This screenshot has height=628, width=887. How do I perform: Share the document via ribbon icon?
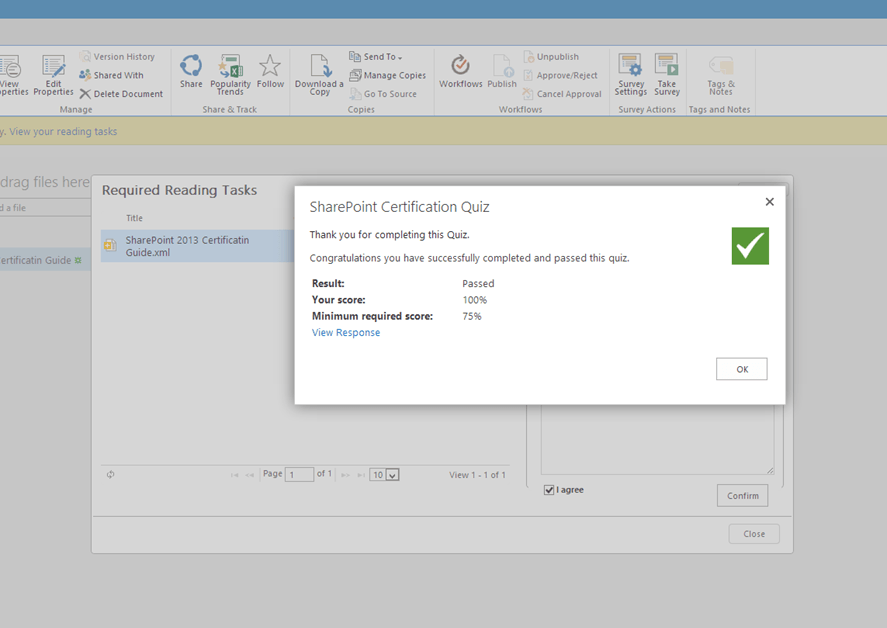pos(191,71)
